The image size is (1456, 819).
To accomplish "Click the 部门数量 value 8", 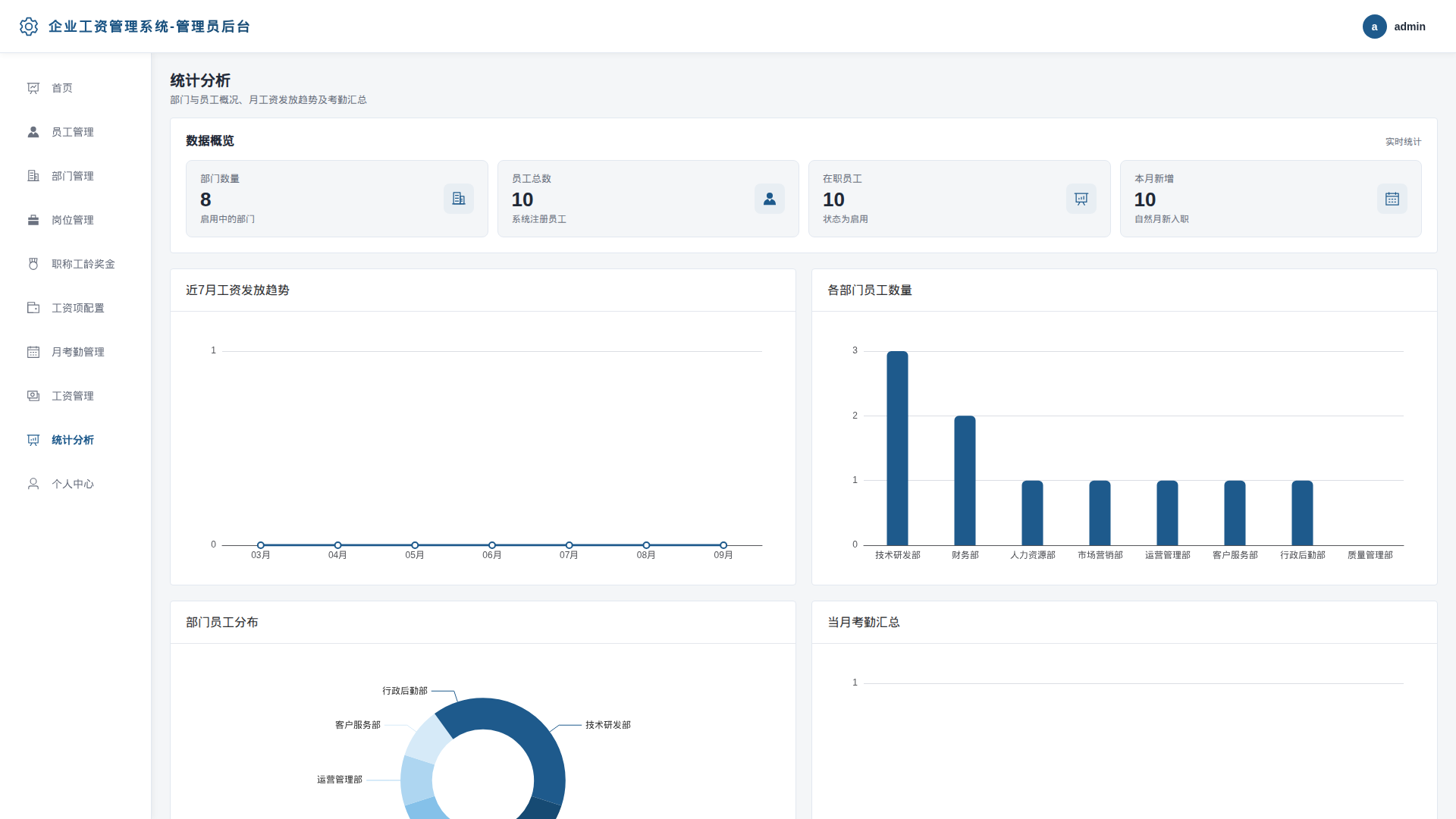I will 206,199.
